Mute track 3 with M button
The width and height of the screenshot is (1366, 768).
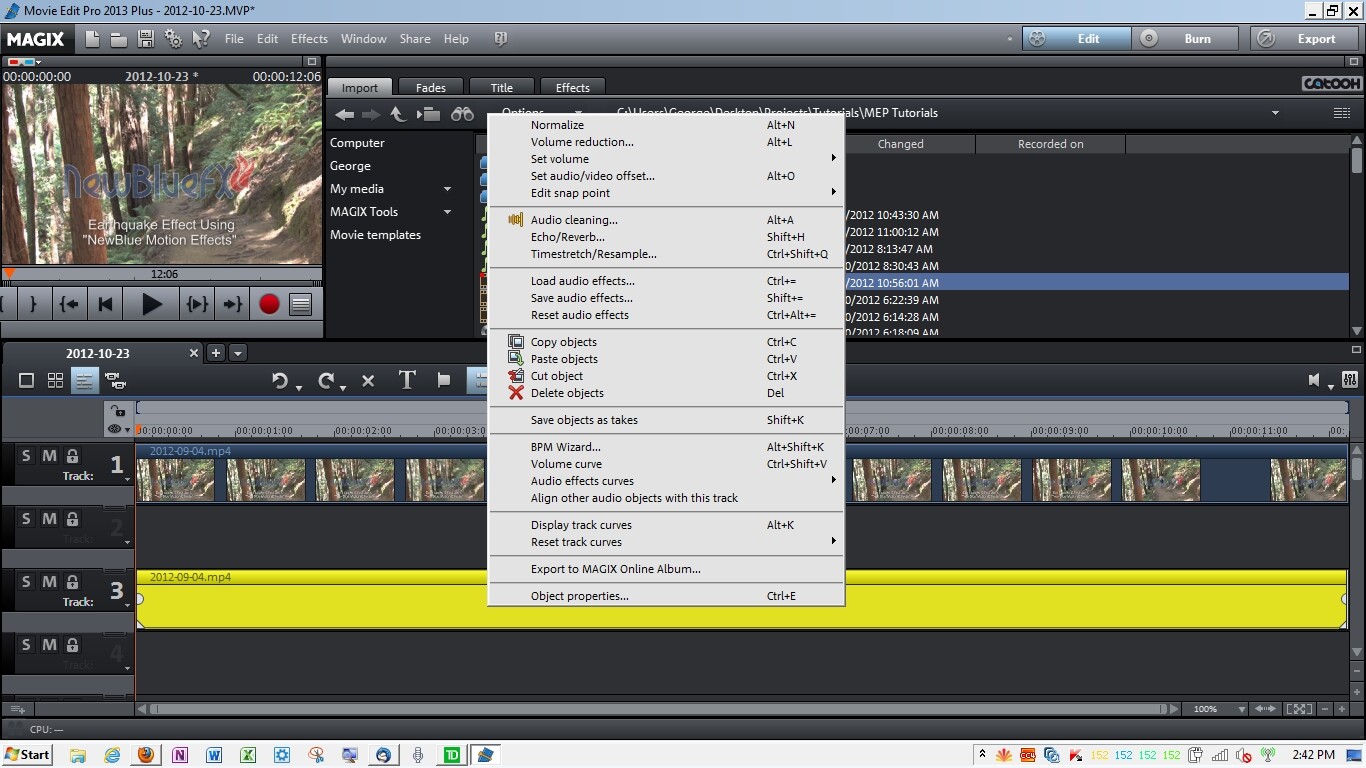tap(49, 582)
